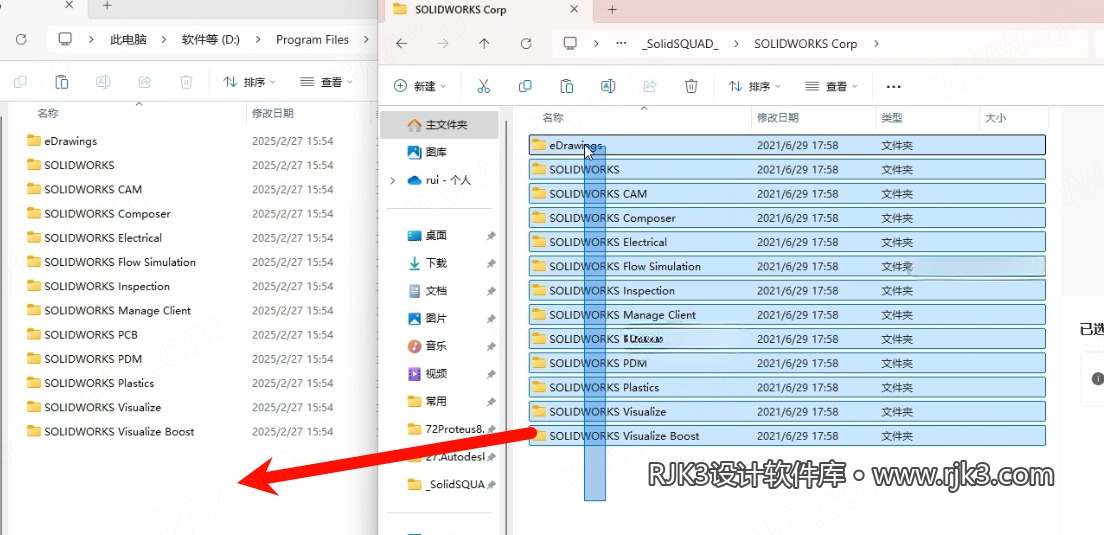Image resolution: width=1104 pixels, height=535 pixels.
Task: Sort by 修改日期 column in right window
Action: point(777,118)
